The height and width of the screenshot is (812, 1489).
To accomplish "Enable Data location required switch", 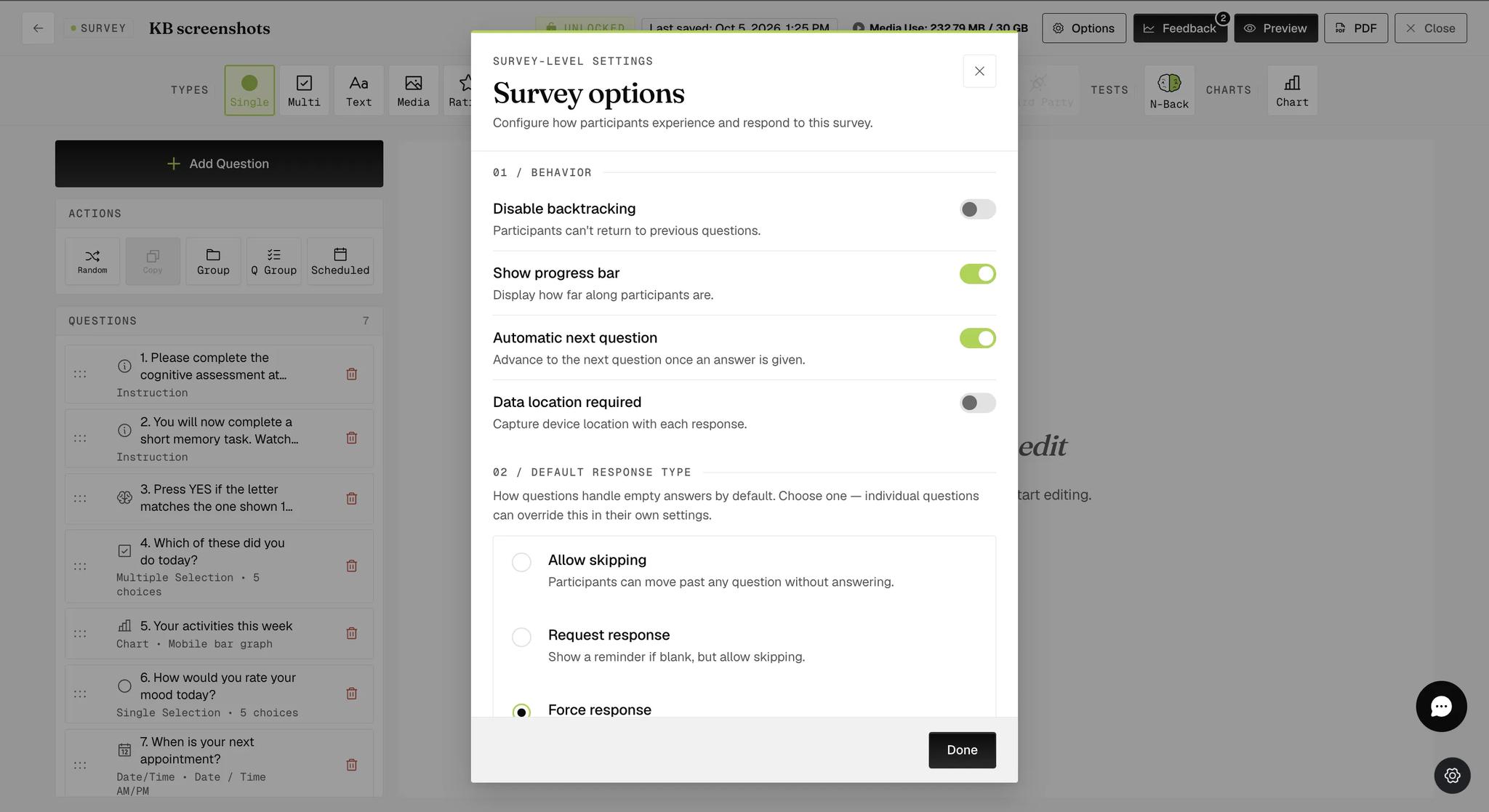I will (x=977, y=403).
